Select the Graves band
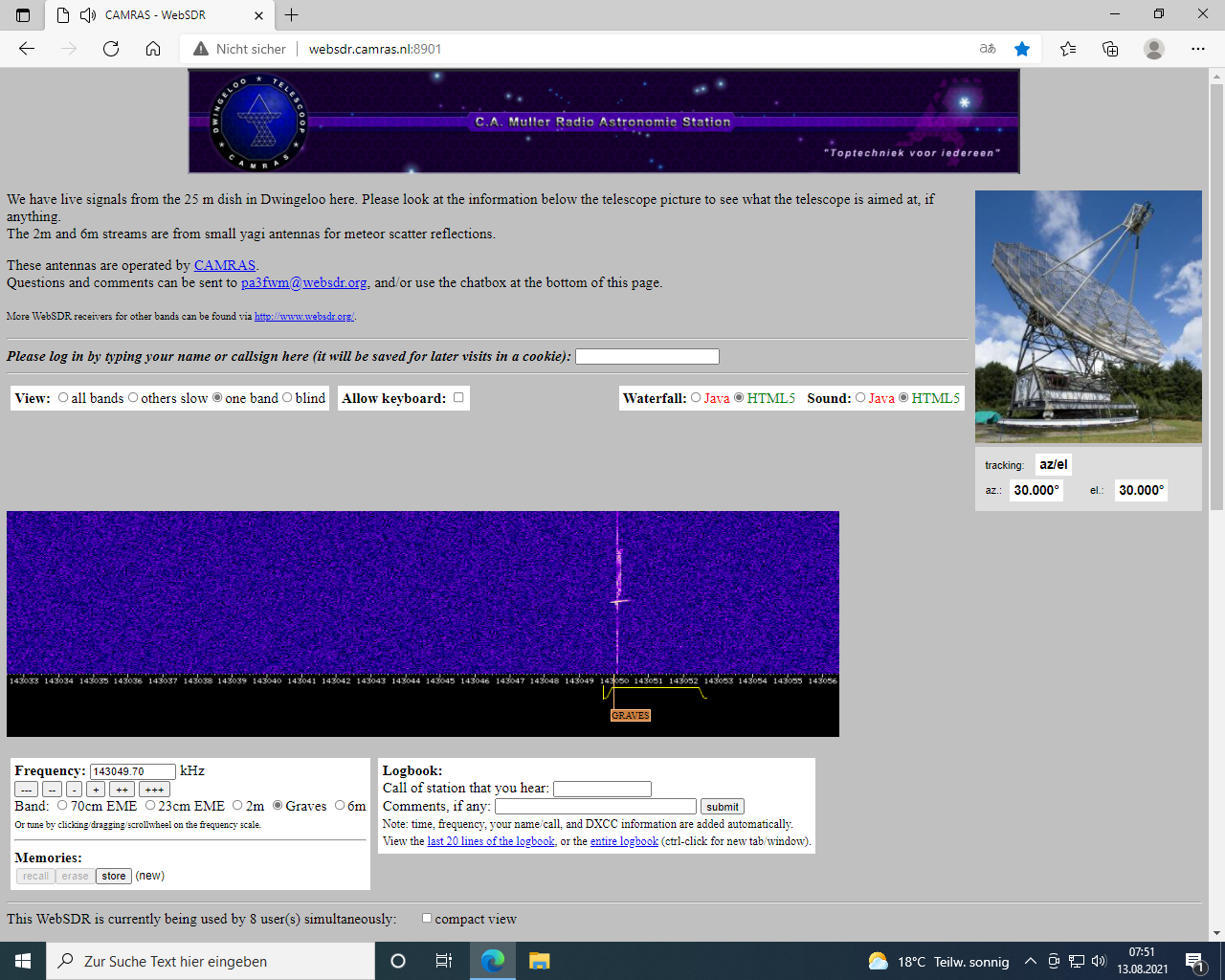The height and width of the screenshot is (980, 1225). (278, 806)
